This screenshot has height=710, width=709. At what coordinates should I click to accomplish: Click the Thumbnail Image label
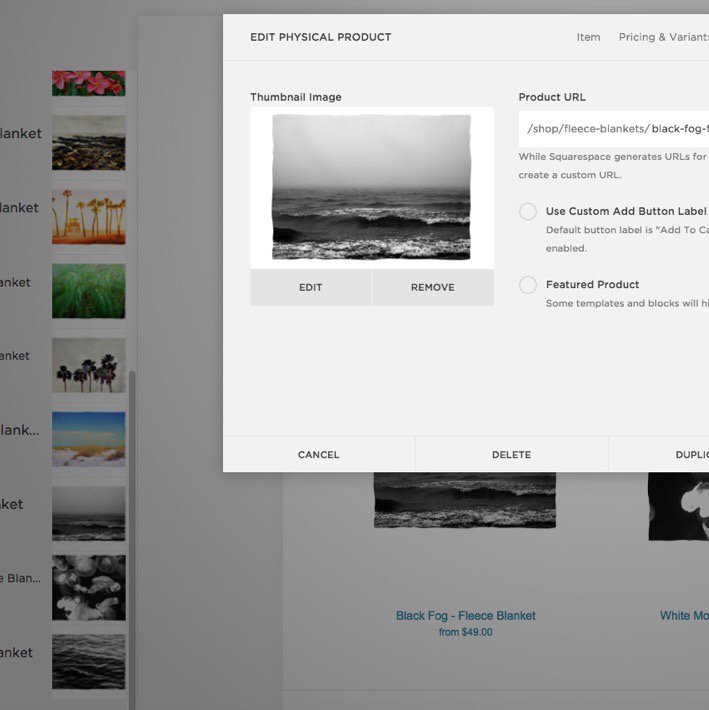(x=296, y=97)
